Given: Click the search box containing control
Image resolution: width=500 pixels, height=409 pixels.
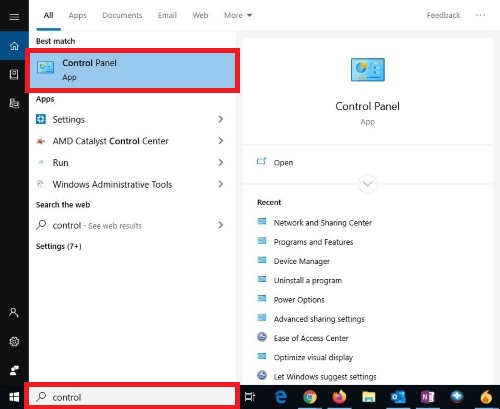Looking at the screenshot, I should point(132,397).
